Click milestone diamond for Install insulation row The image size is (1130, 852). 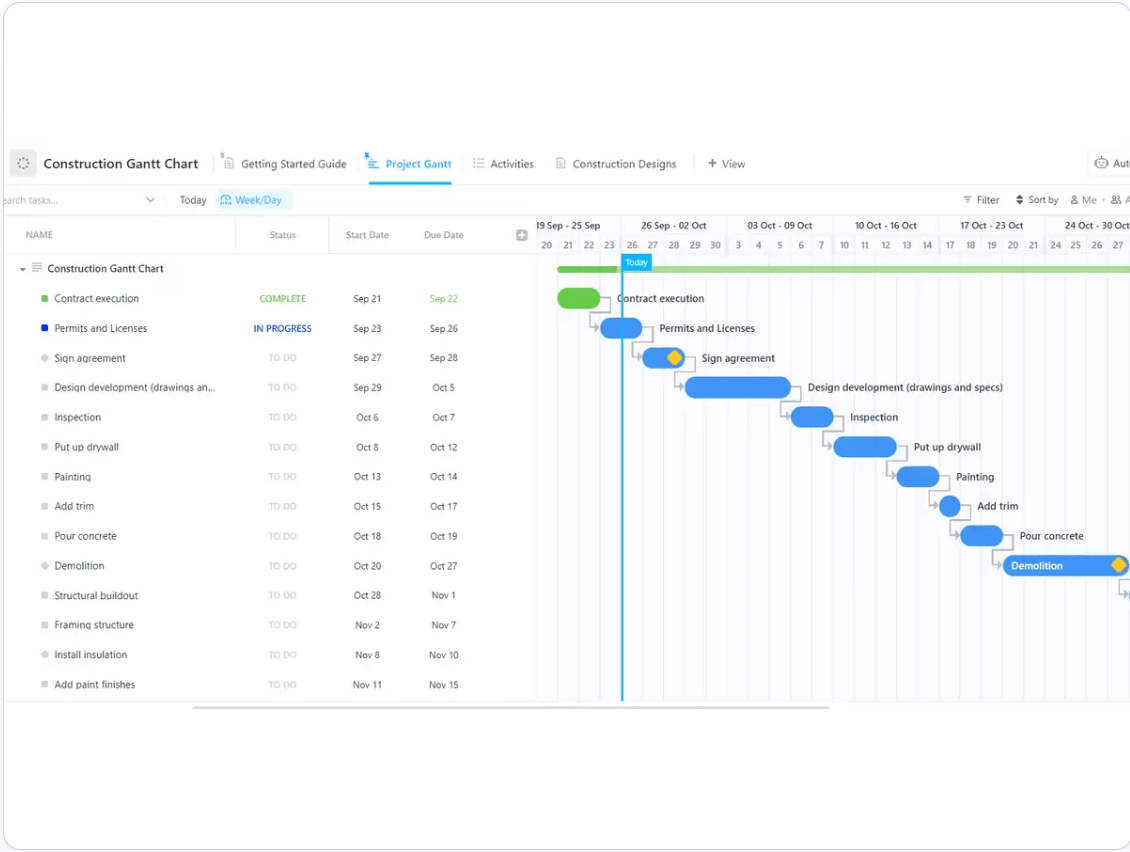coord(45,654)
